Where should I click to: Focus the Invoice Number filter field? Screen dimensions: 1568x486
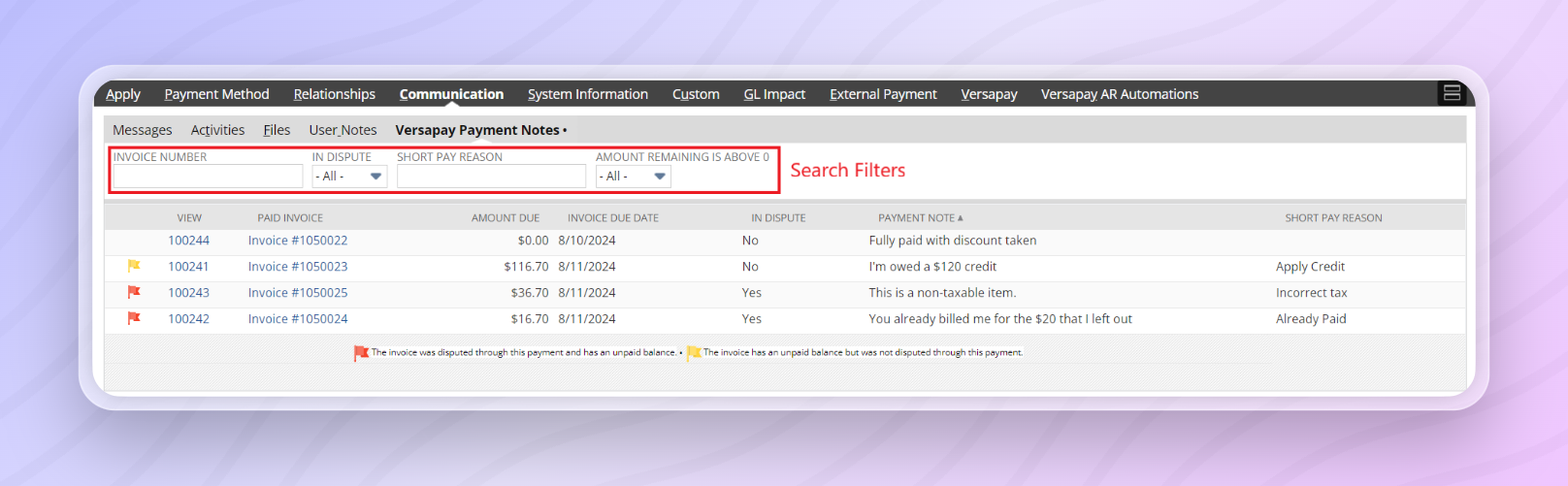[208, 176]
